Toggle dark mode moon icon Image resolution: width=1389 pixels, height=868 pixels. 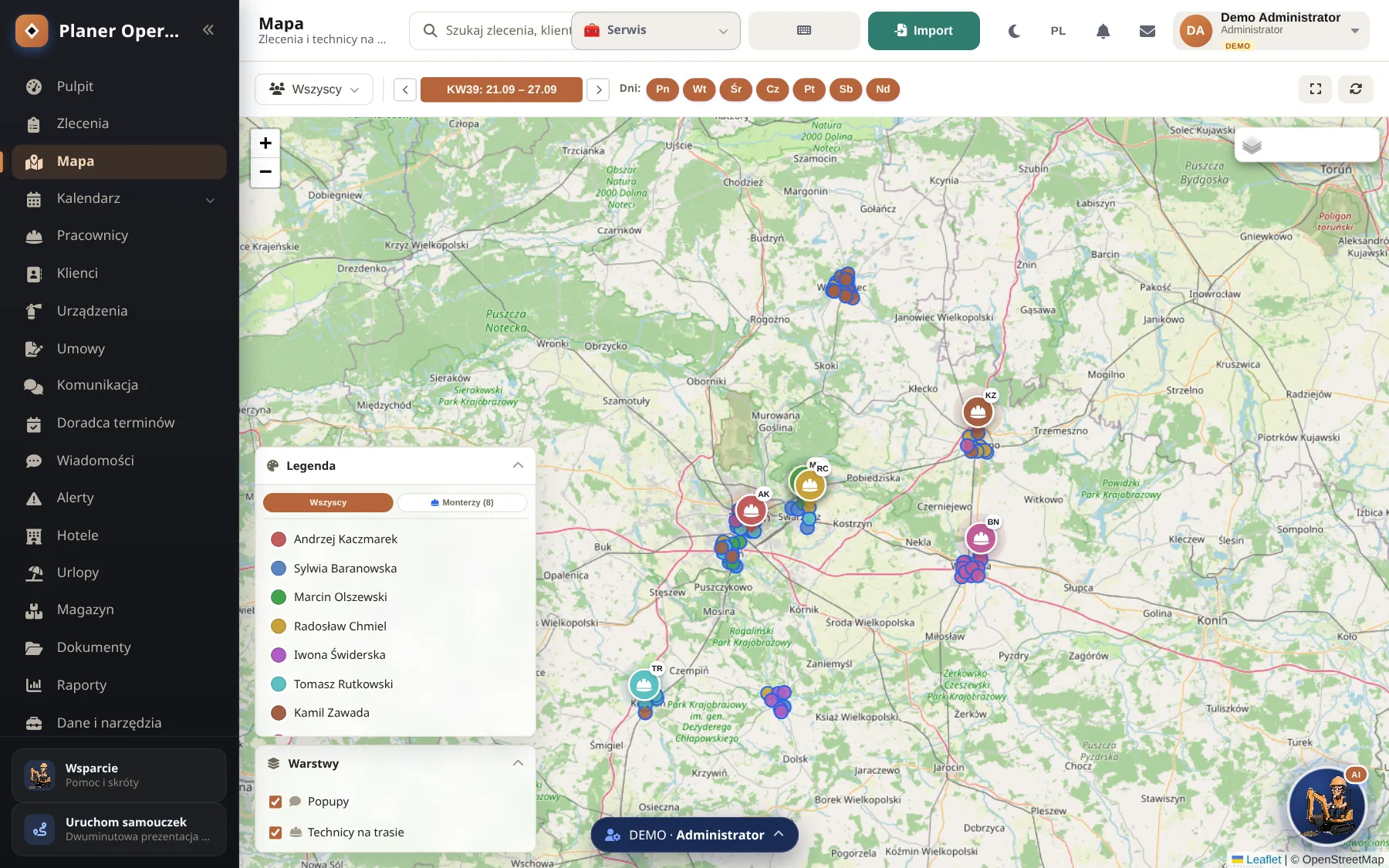tap(1014, 31)
